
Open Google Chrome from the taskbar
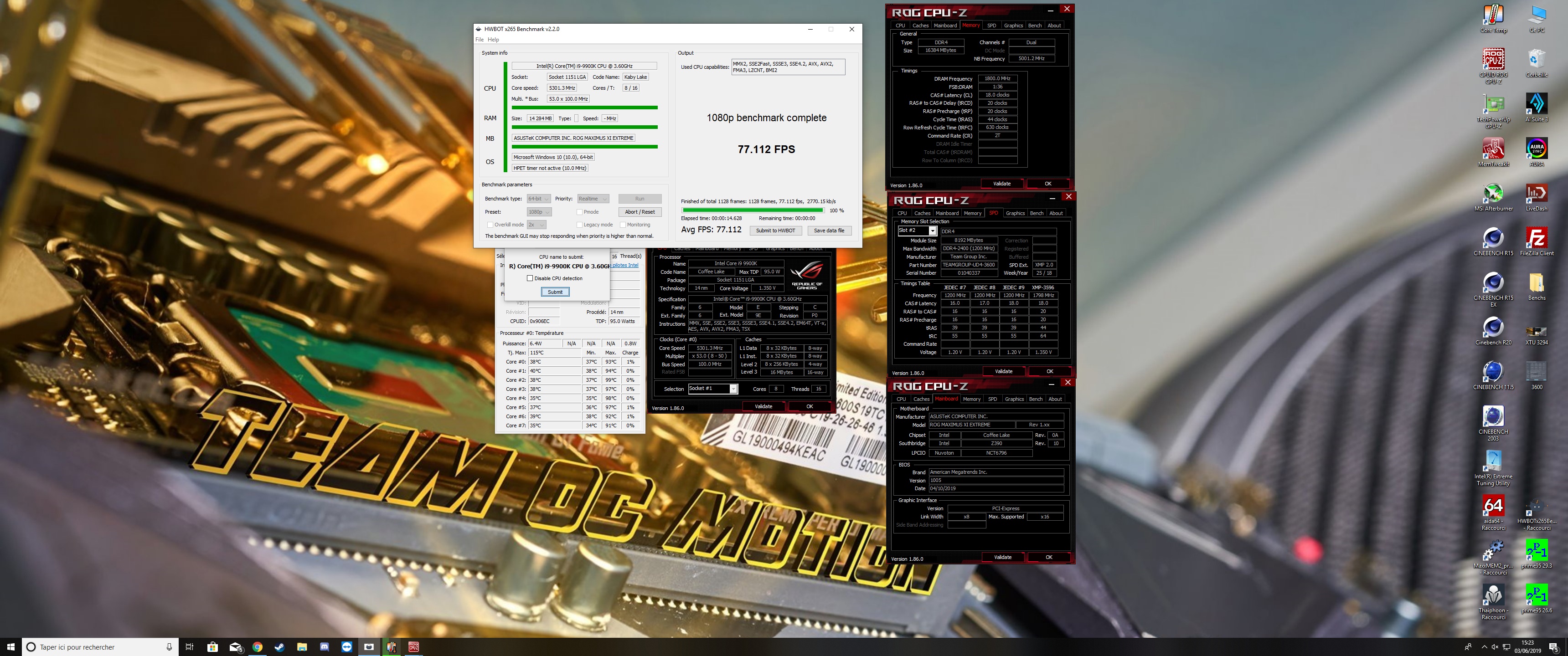point(258,647)
